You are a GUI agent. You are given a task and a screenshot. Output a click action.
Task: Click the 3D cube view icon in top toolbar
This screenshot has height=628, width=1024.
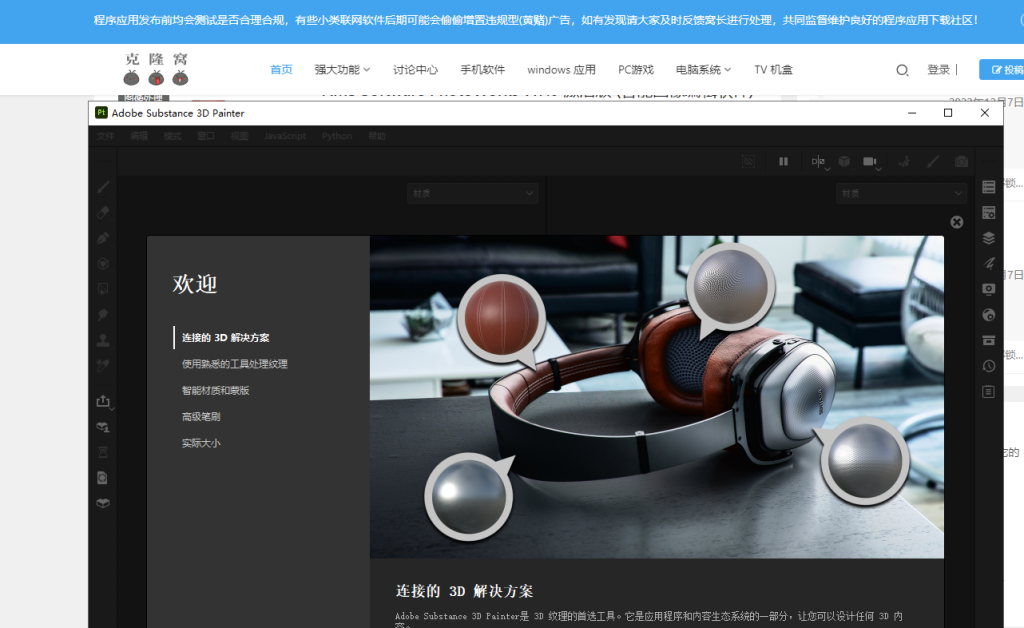pyautogui.click(x=844, y=161)
